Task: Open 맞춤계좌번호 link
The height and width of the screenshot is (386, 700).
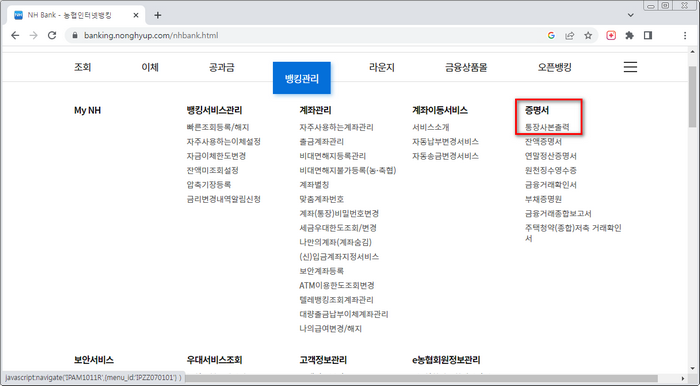Action: (x=321, y=199)
